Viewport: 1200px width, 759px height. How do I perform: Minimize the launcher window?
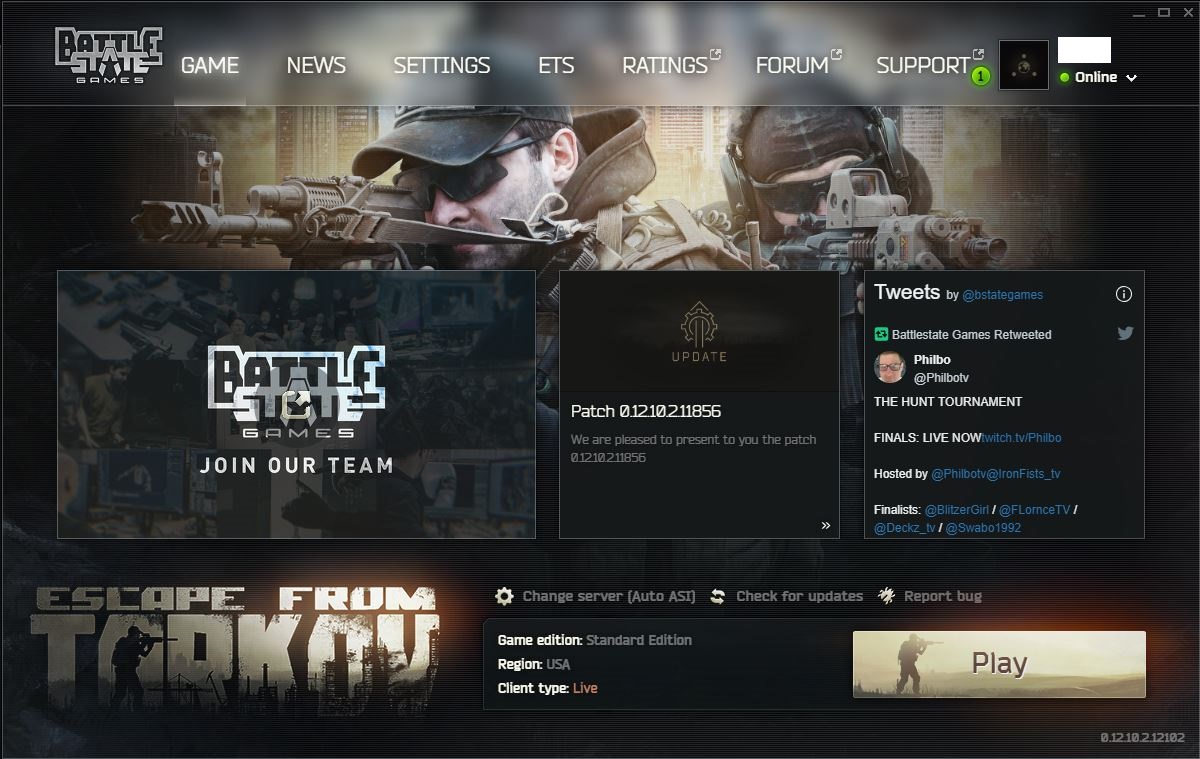click(x=1140, y=13)
